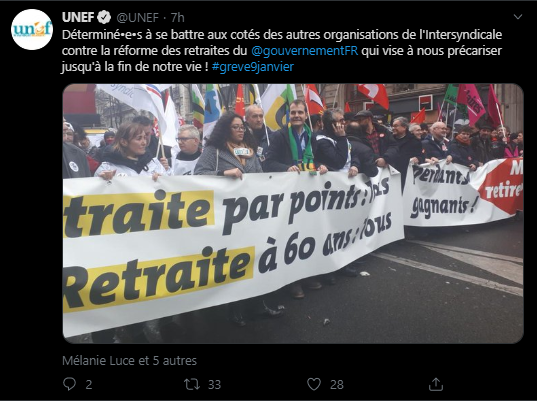Open the UNEF display name link
537x401 pixels.
[x=78, y=17]
